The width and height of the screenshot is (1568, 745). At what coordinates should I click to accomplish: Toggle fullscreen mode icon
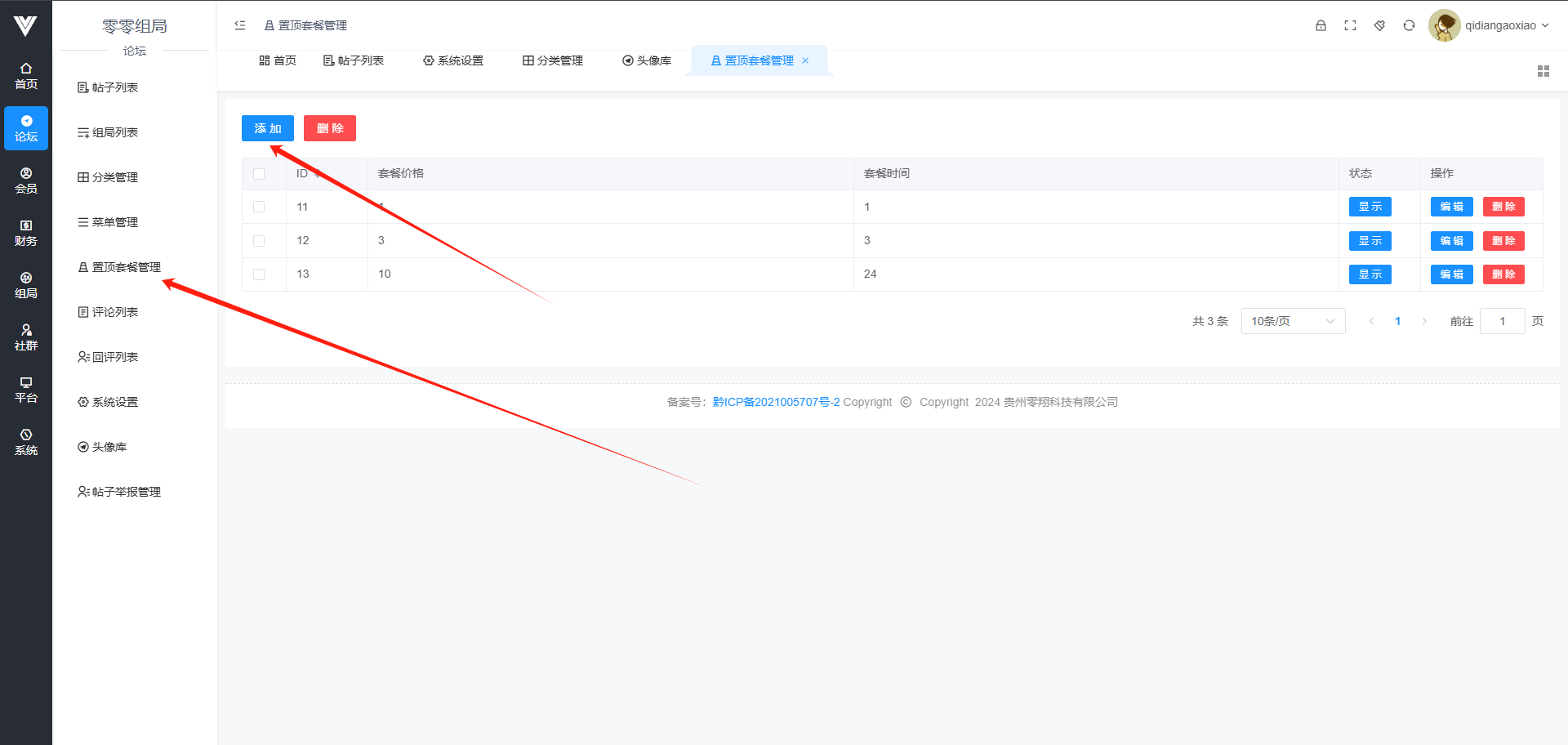pyautogui.click(x=1350, y=25)
